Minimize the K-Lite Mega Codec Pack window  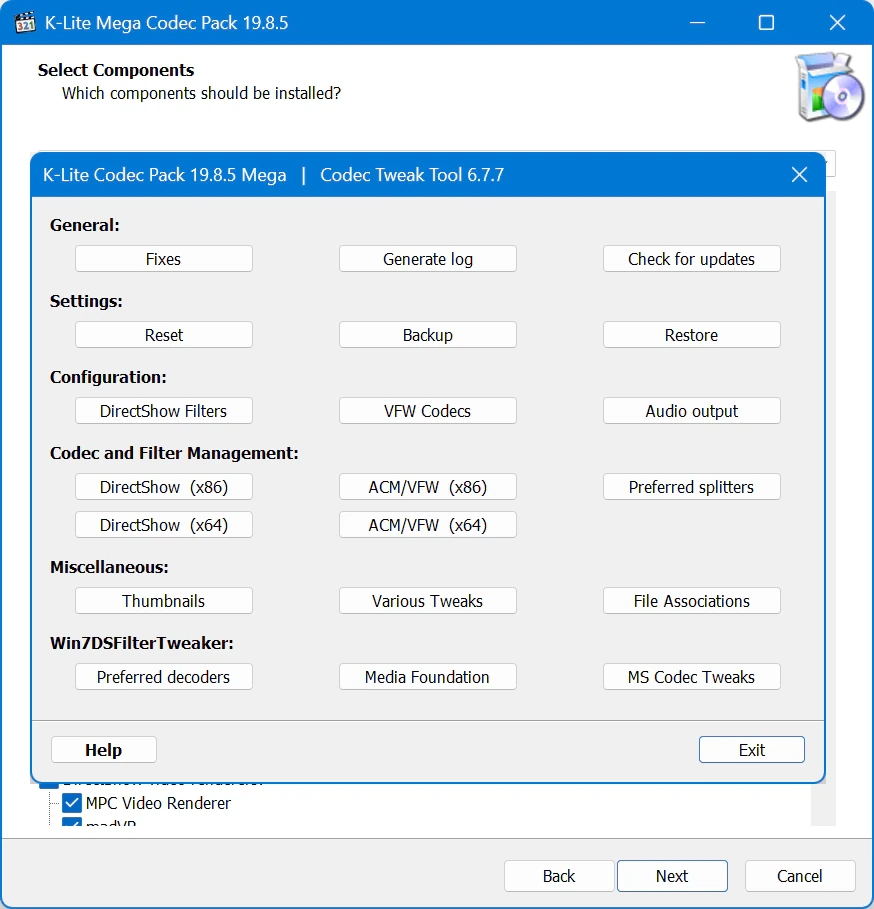pyautogui.click(x=697, y=23)
